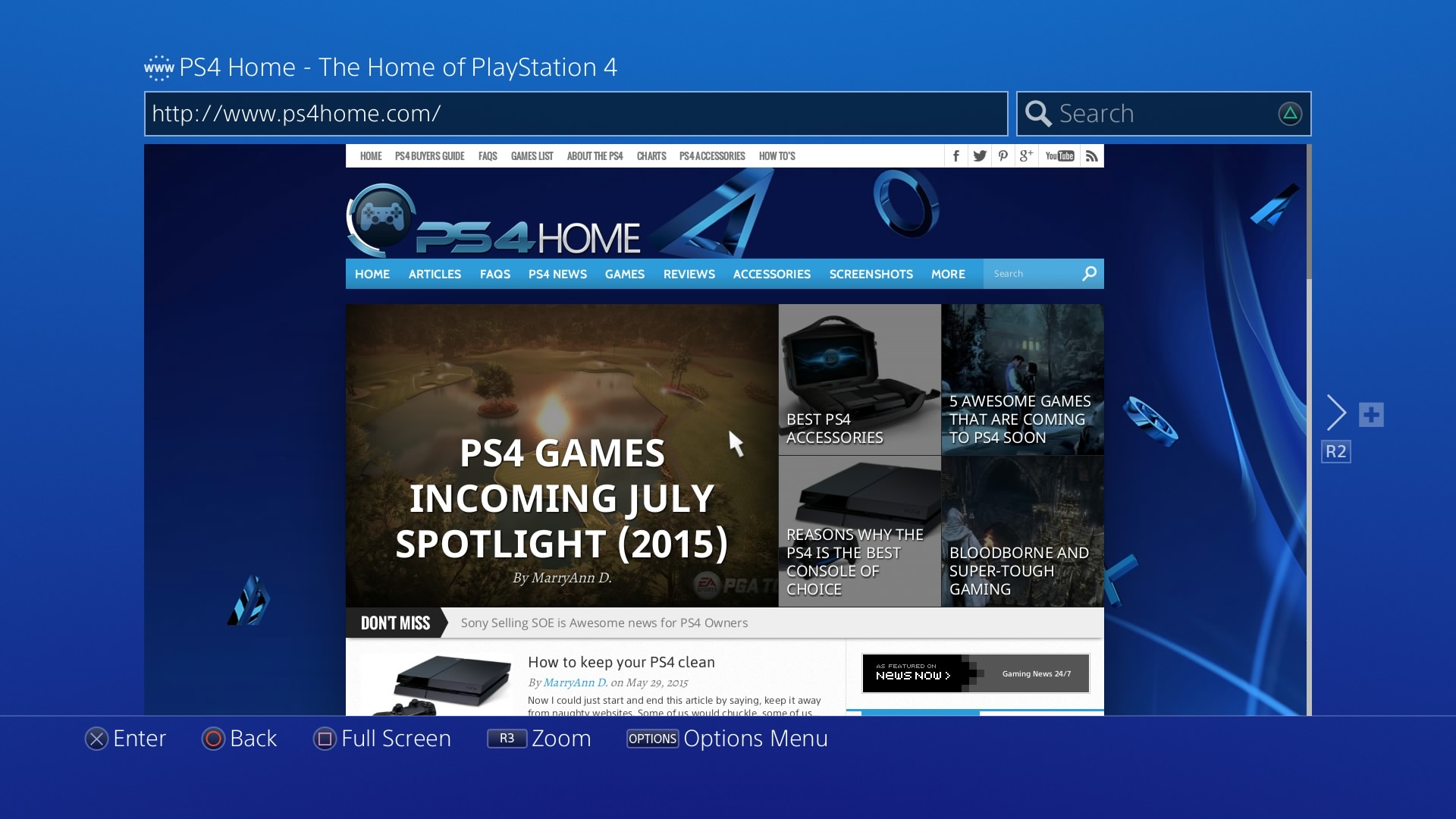The width and height of the screenshot is (1456, 819).
Task: Expand the GAMES LIST menu item
Action: (532, 156)
